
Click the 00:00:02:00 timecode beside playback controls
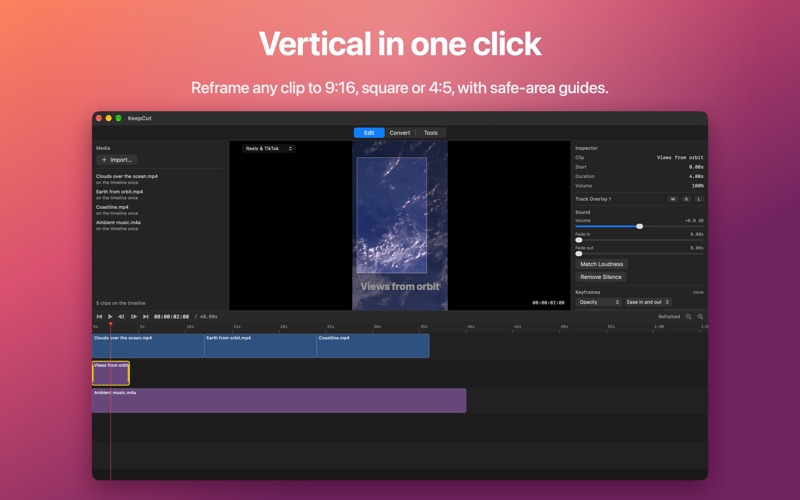pos(171,317)
